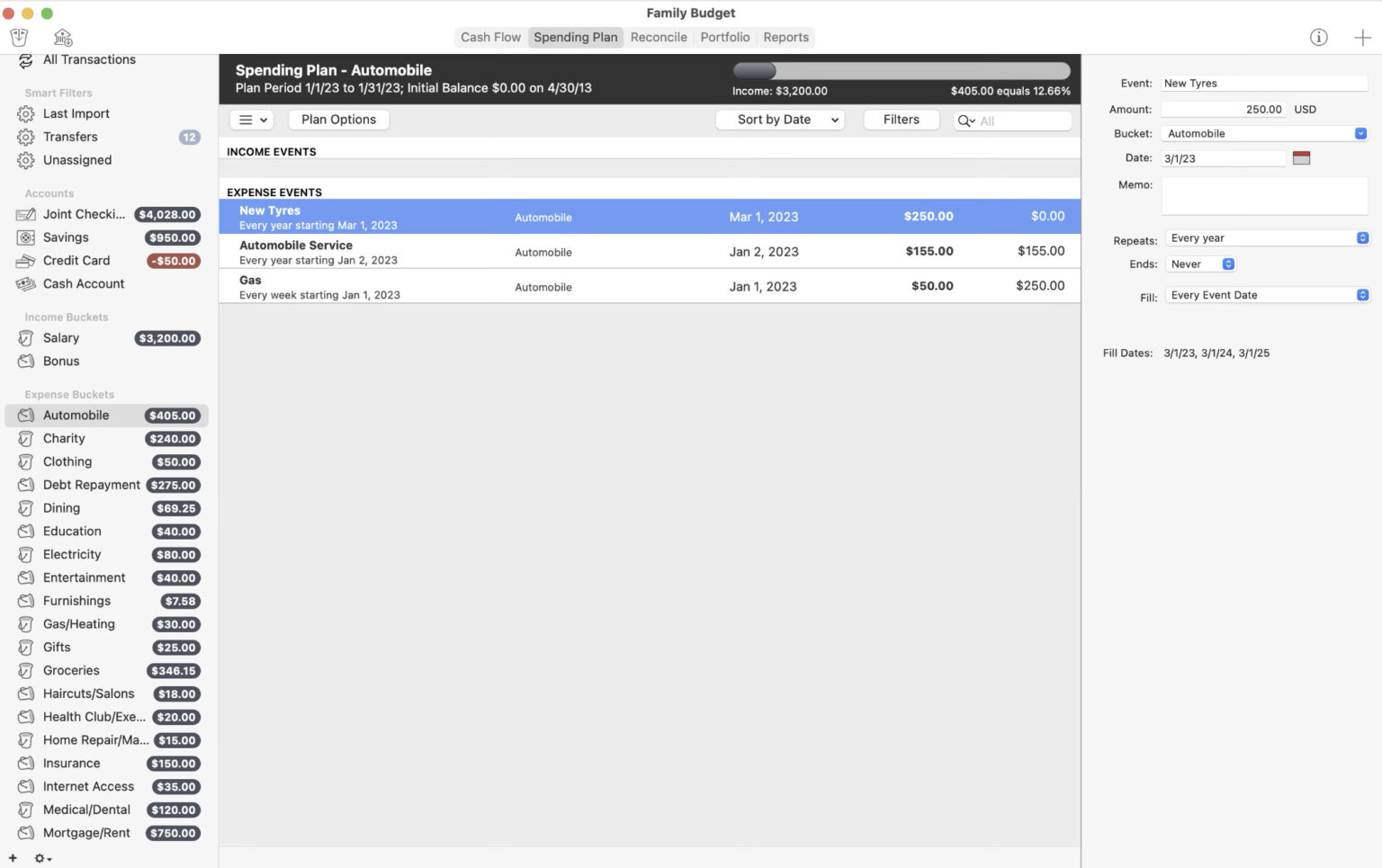Open the Reports tab
The height and width of the screenshot is (868, 1382).
pos(785,37)
